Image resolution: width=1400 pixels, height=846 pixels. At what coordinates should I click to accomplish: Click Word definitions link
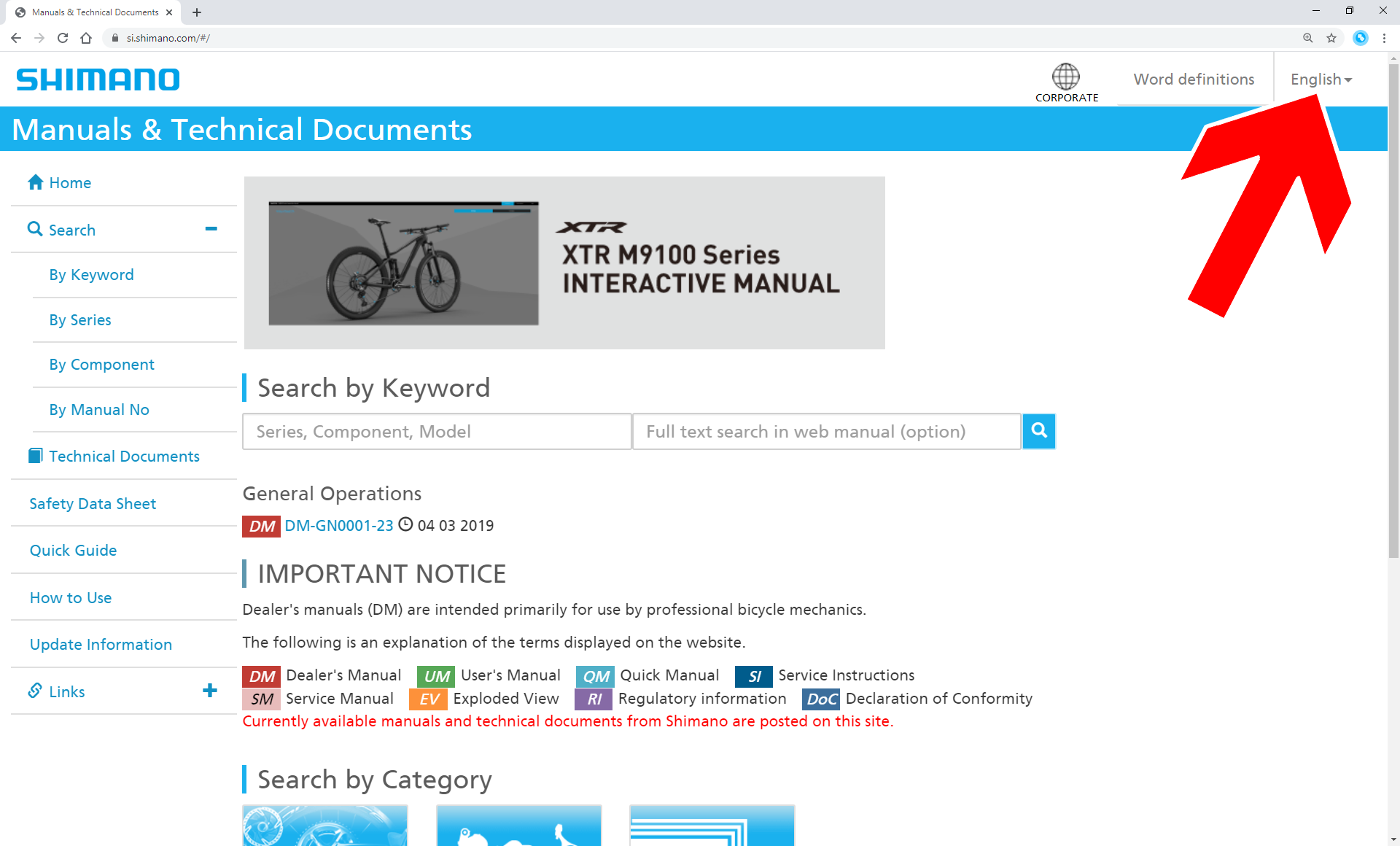pyautogui.click(x=1194, y=79)
